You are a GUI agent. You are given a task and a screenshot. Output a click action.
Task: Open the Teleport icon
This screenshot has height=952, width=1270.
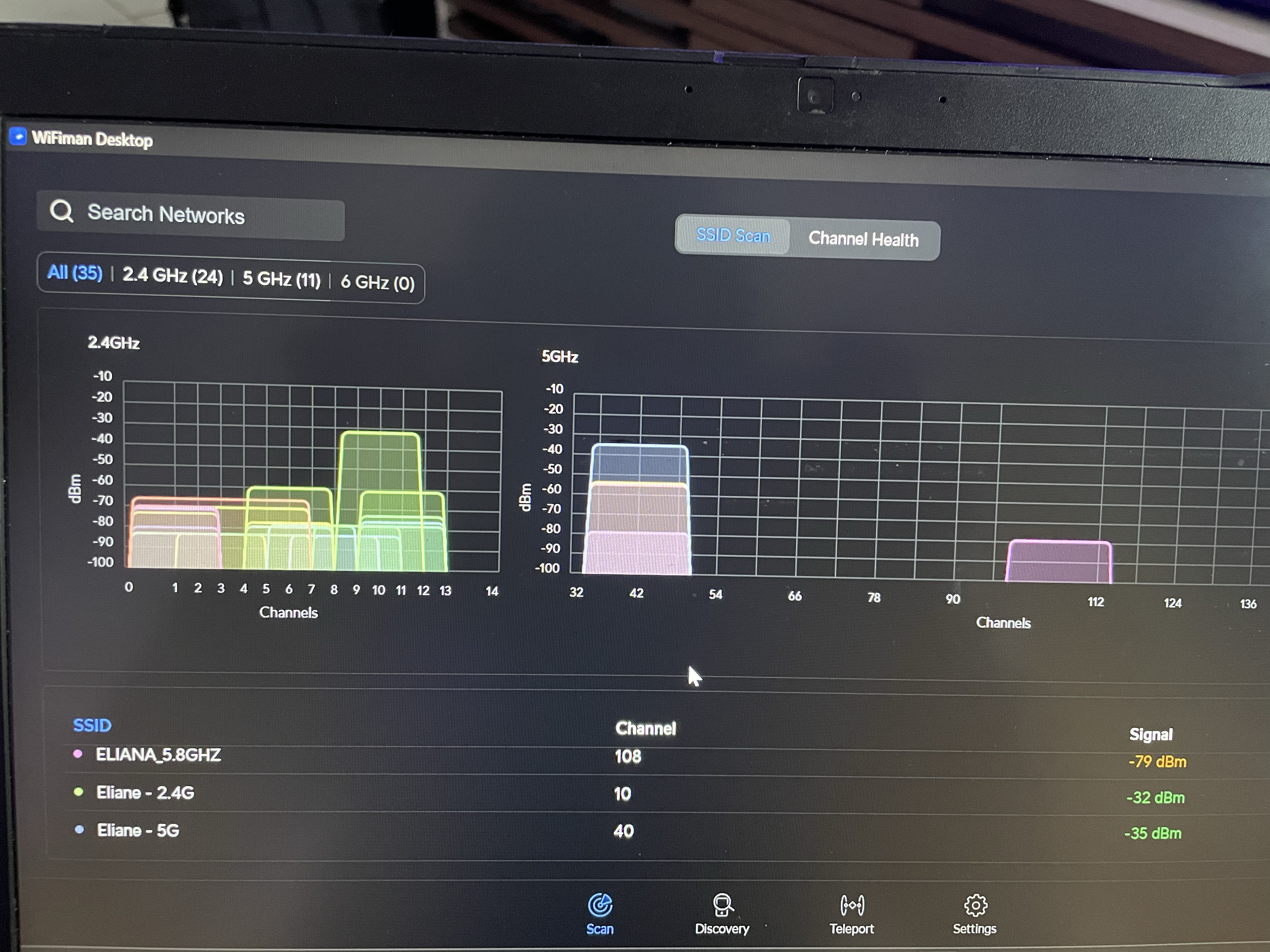[852, 905]
